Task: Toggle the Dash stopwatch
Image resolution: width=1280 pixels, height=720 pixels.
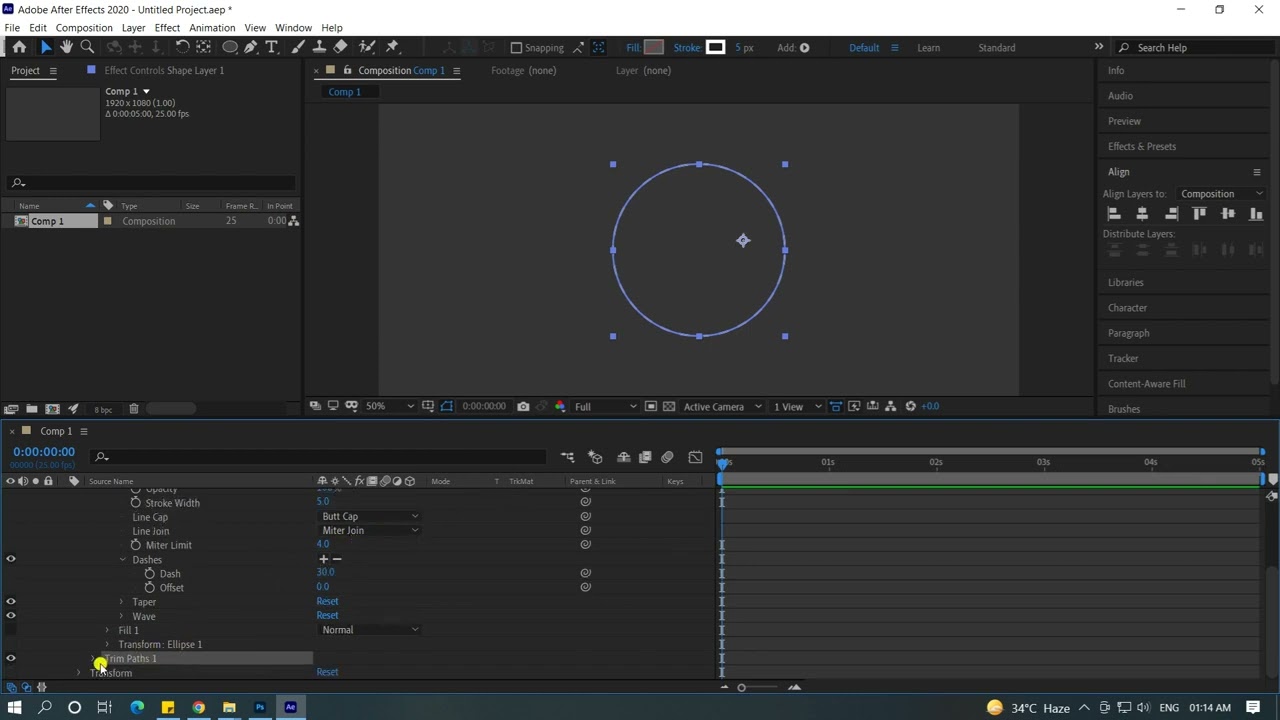Action: [150, 574]
